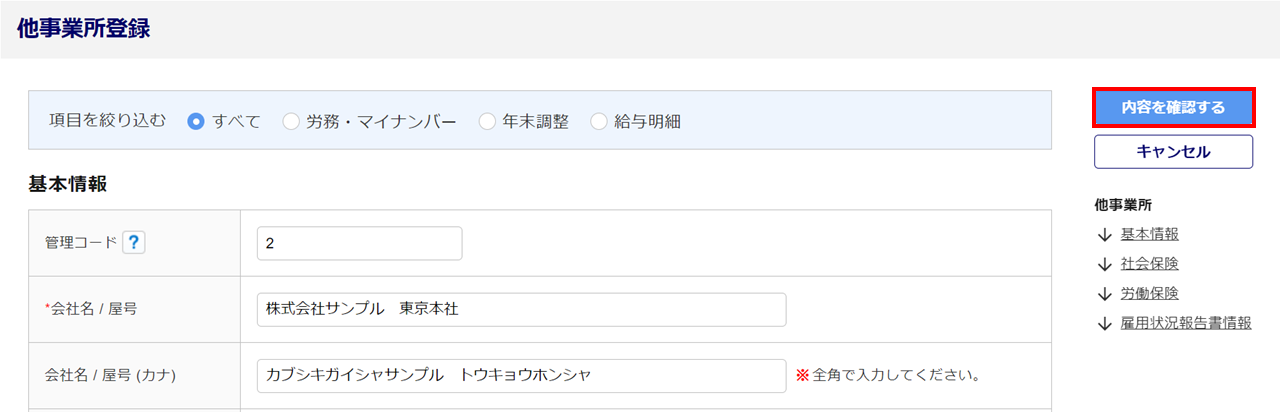Focus the 管理コード input field
The width and height of the screenshot is (1280, 412).
(359, 243)
